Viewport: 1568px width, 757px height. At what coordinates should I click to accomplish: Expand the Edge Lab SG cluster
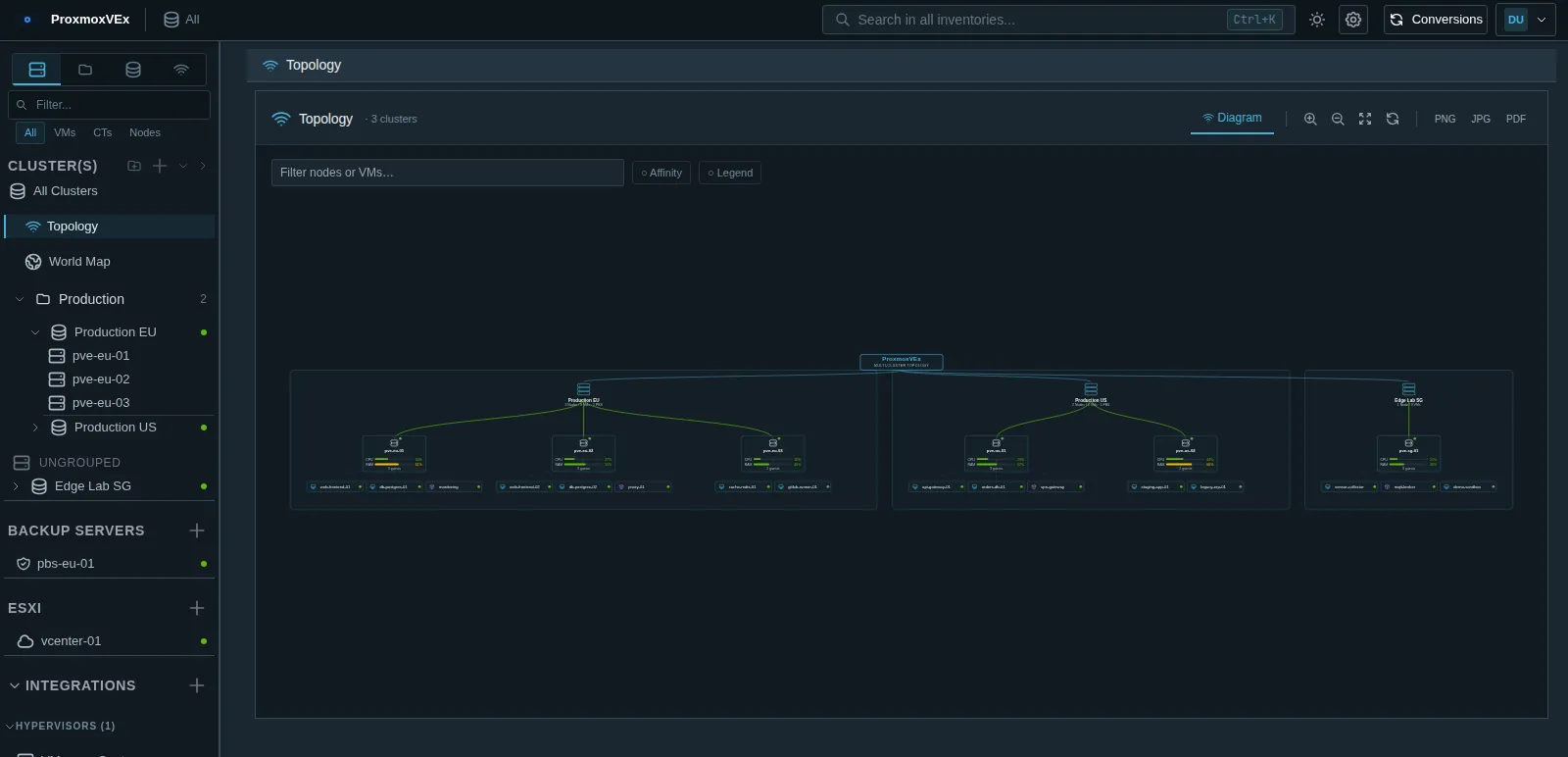click(16, 486)
